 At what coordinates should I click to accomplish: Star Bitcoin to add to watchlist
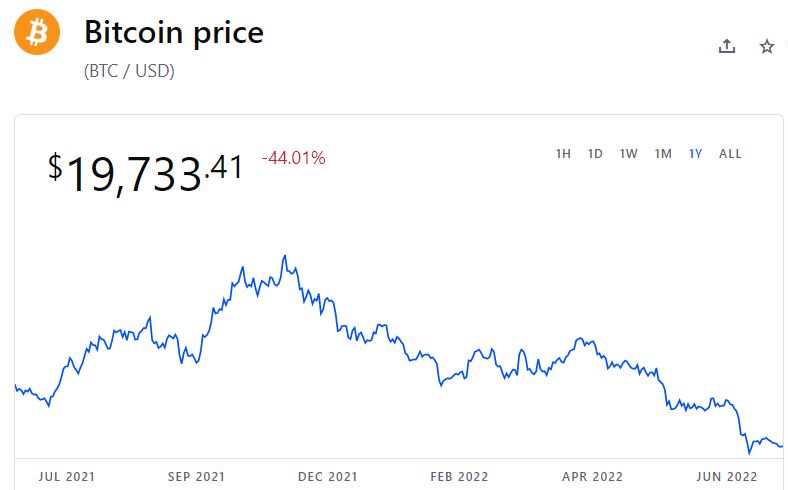(x=767, y=46)
